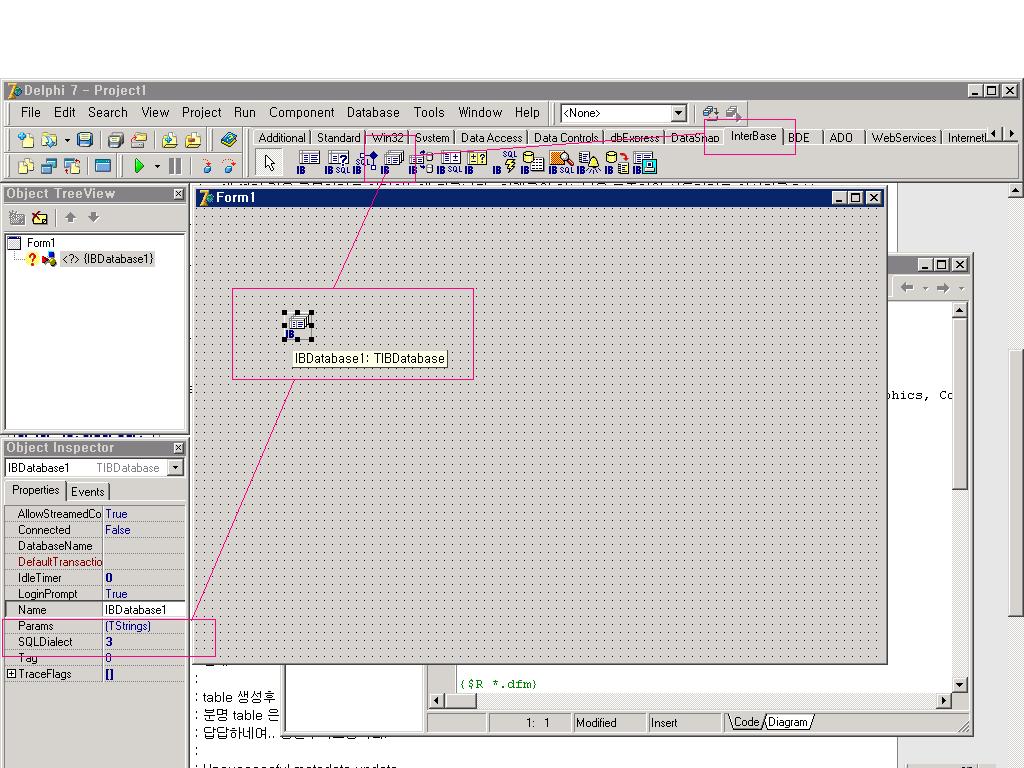1024x768 pixels.
Task: Switch to the Data Access palette tab
Action: [x=491, y=138]
